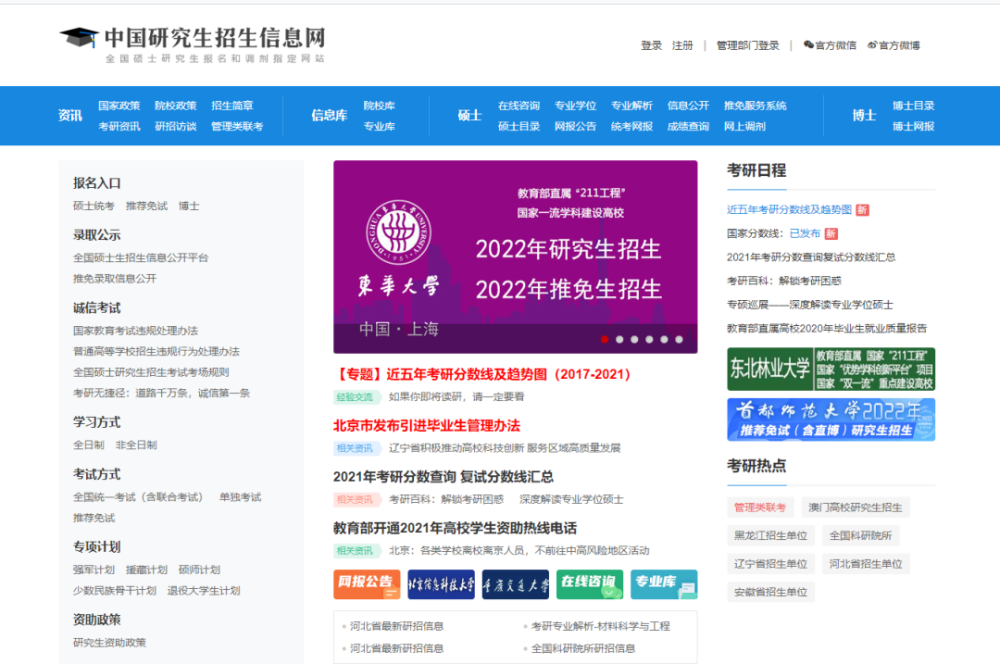Viewport: 1000px width, 664px height.
Task: Click the graduation cap site logo
Action: tap(79, 40)
